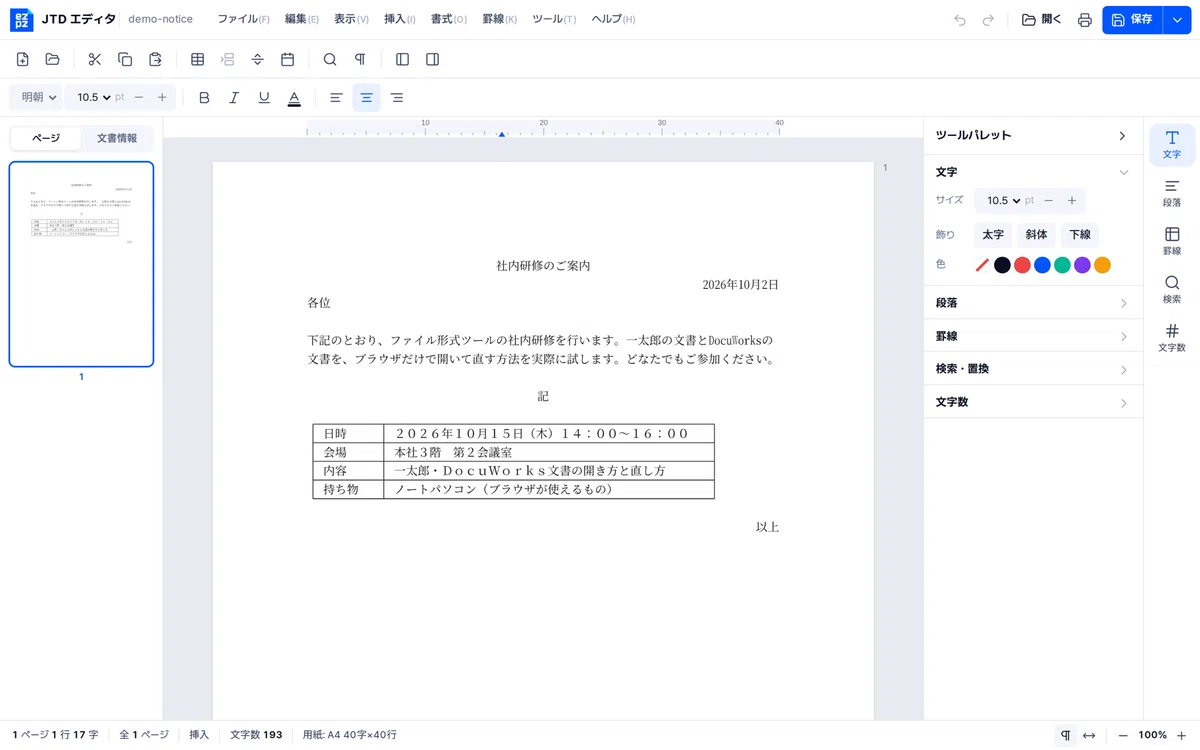Select the red color swatch
The height and width of the screenshot is (750, 1200).
click(1022, 265)
